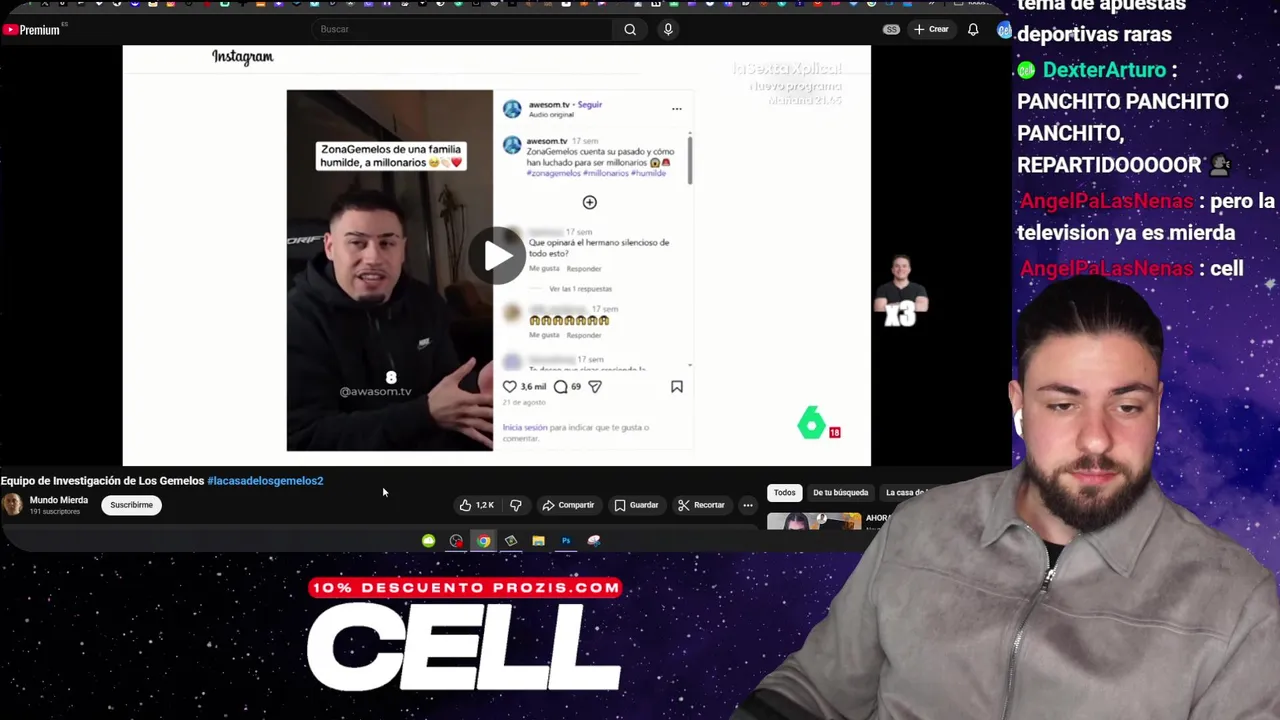This screenshot has width=1280, height=720.
Task: Open File Explorer in the taskbar
Action: point(538,541)
